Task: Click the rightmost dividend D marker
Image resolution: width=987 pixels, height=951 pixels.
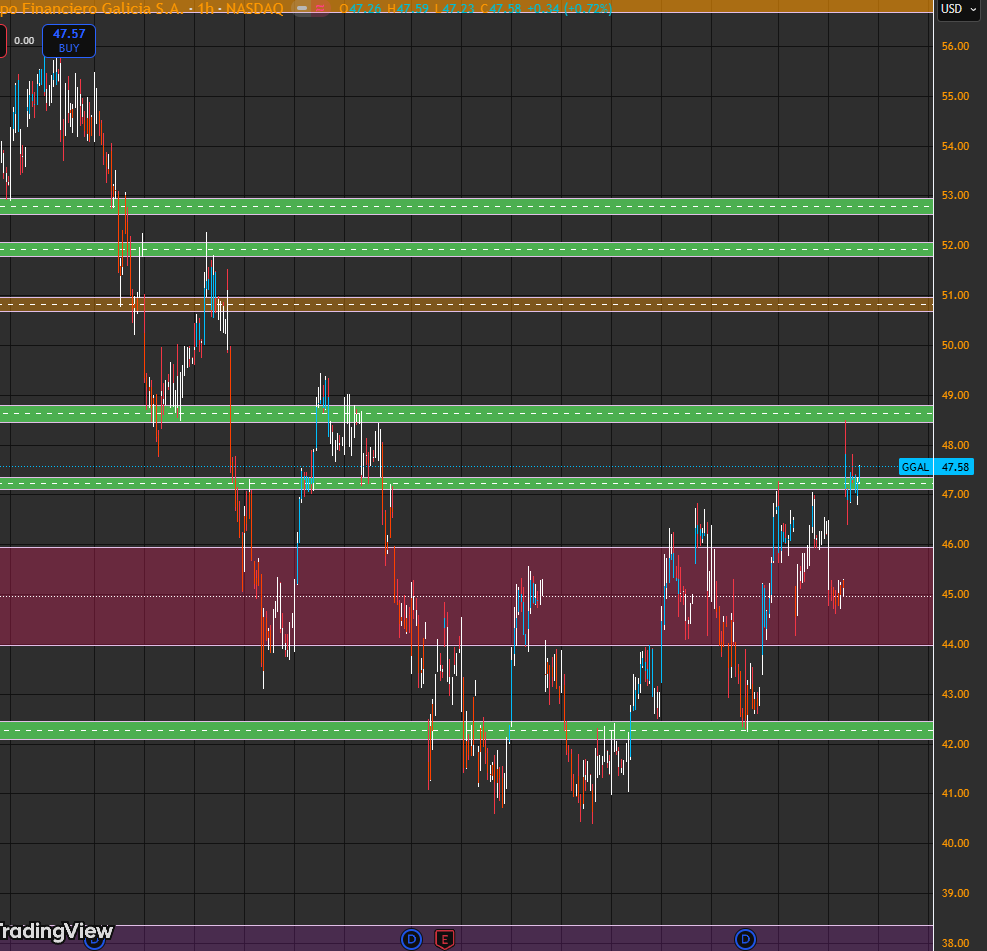Action: pyautogui.click(x=745, y=940)
